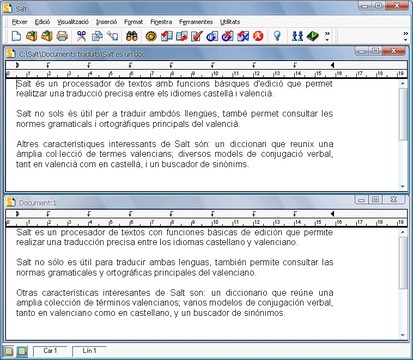Viewport: 413px width, 360px height.
Task: Expand the toolbar overflow chevron after green book
Action: pyautogui.click(x=327, y=36)
